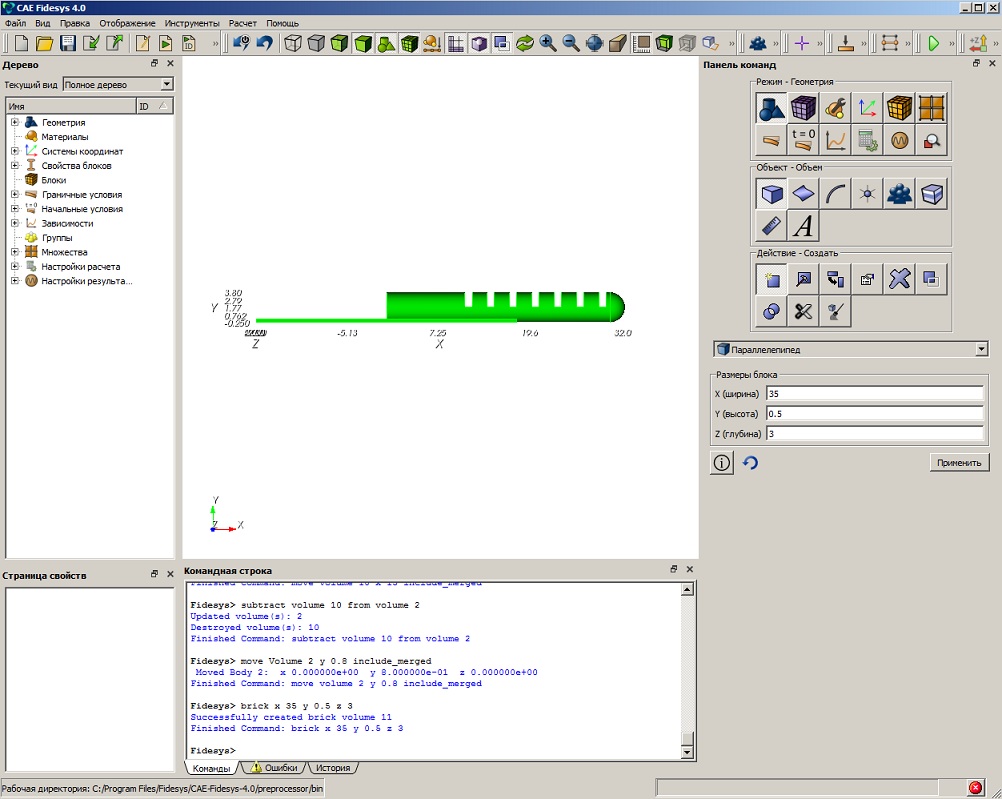The height and width of the screenshot is (799, 1002).
Task: Click the Zoom out magnifier icon
Action: coord(571,43)
